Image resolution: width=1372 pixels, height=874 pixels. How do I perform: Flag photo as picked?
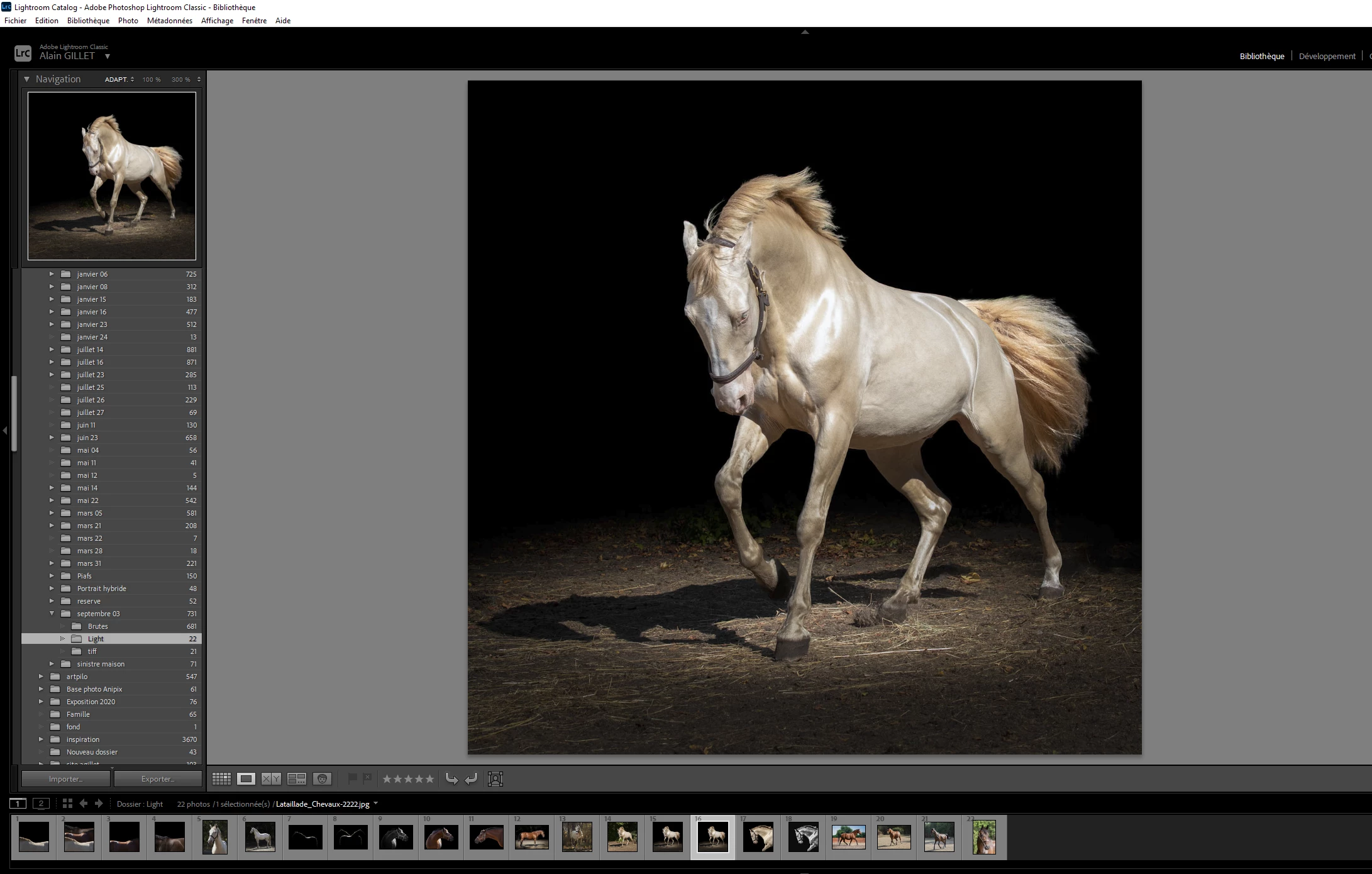tap(352, 778)
